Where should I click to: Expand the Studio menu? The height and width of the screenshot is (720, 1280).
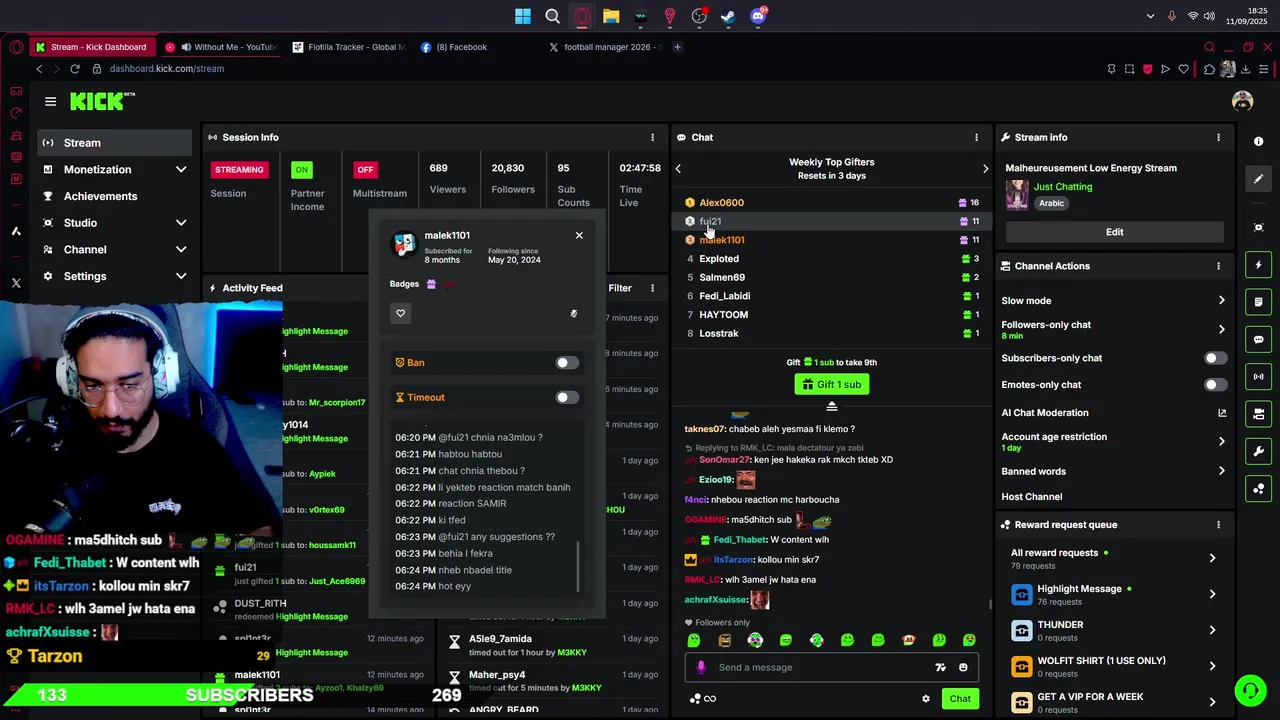[114, 223]
